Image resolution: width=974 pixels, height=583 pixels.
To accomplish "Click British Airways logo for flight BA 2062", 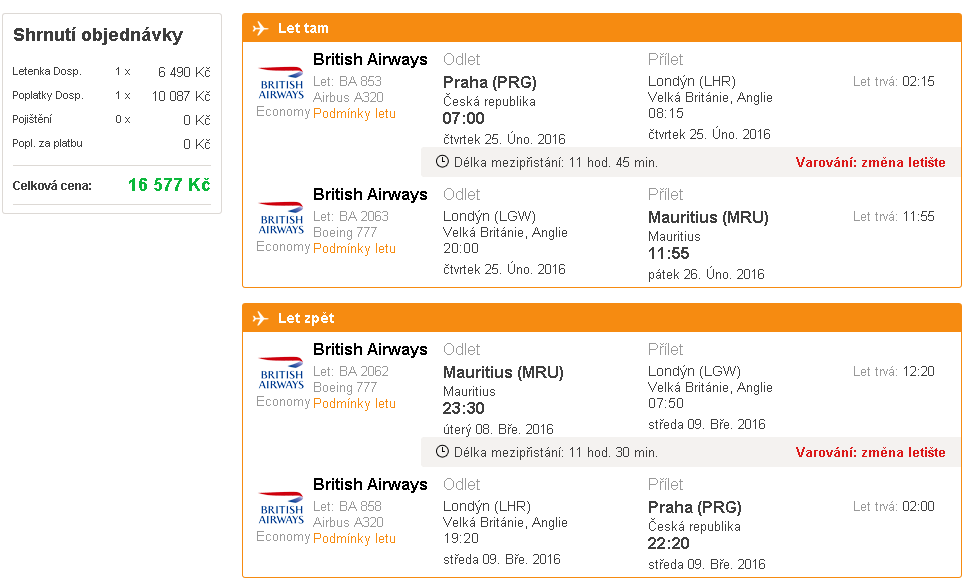I will tap(281, 373).
